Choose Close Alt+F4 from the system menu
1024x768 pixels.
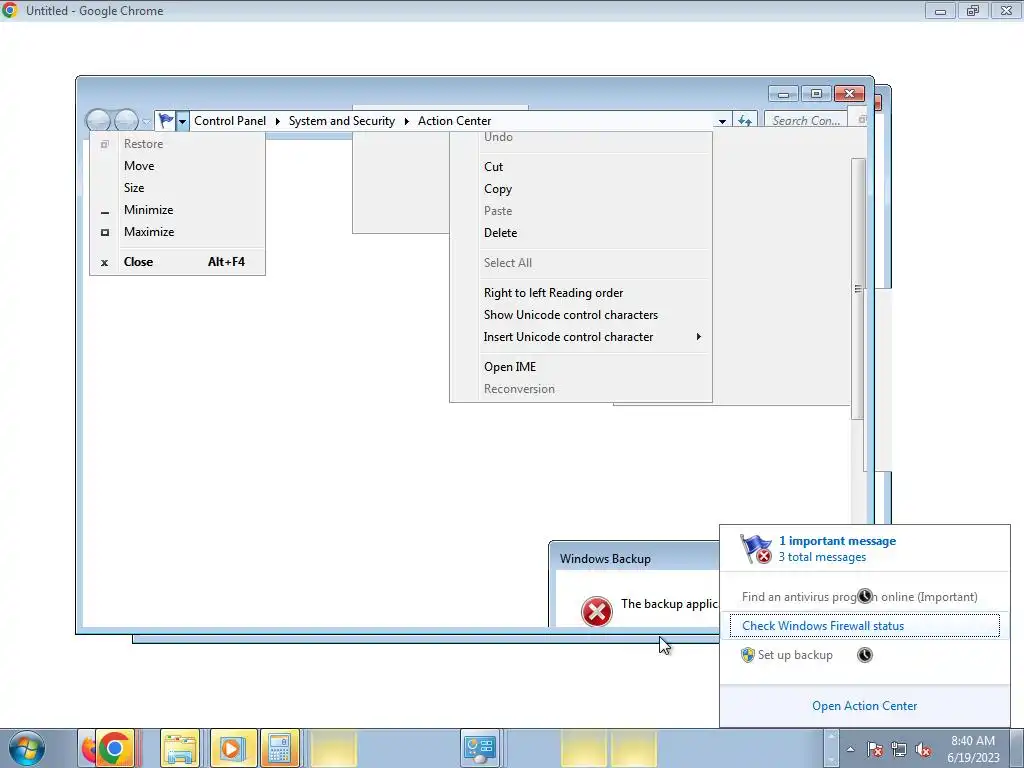click(x=178, y=262)
